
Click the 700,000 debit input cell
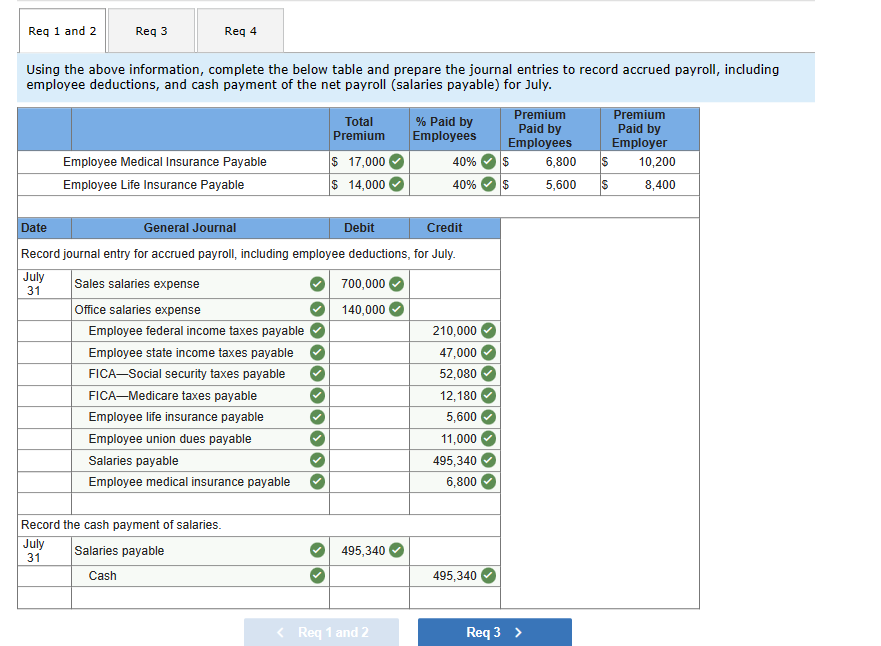click(x=364, y=284)
